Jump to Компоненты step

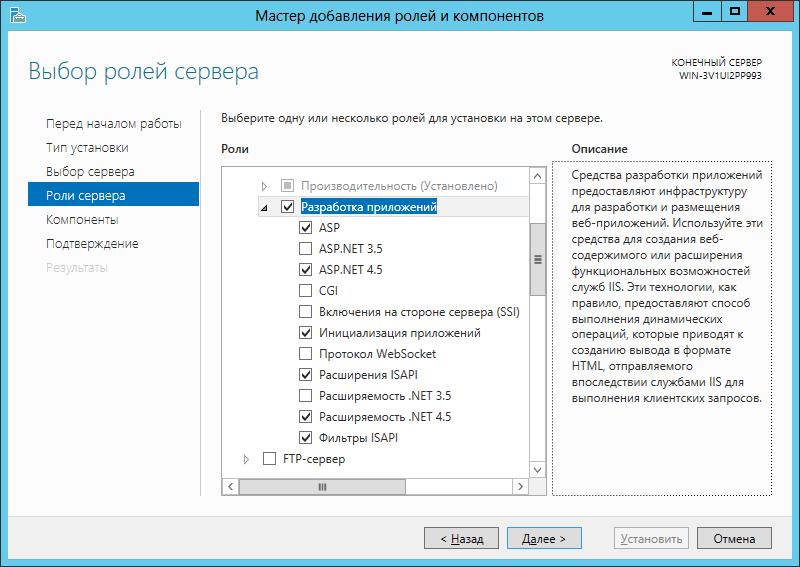click(x=82, y=219)
